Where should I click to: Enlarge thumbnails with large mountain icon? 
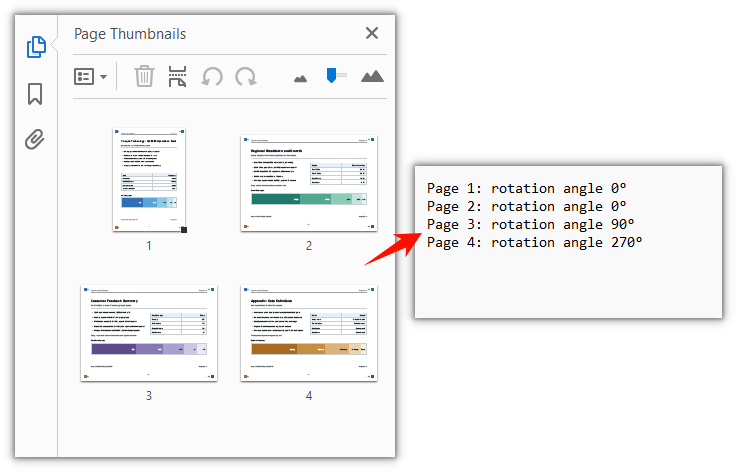372,76
